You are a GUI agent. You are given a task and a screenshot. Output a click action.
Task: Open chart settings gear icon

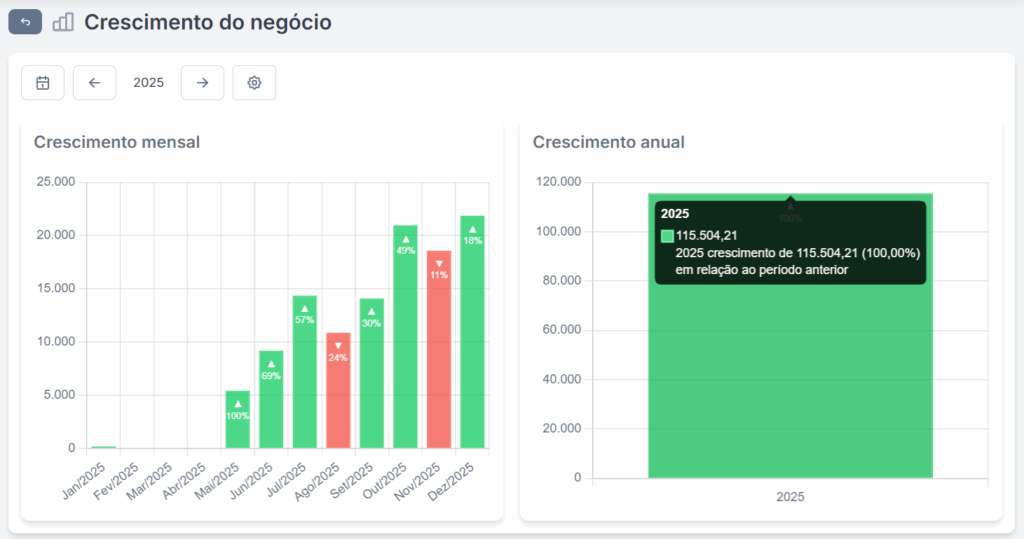click(254, 83)
